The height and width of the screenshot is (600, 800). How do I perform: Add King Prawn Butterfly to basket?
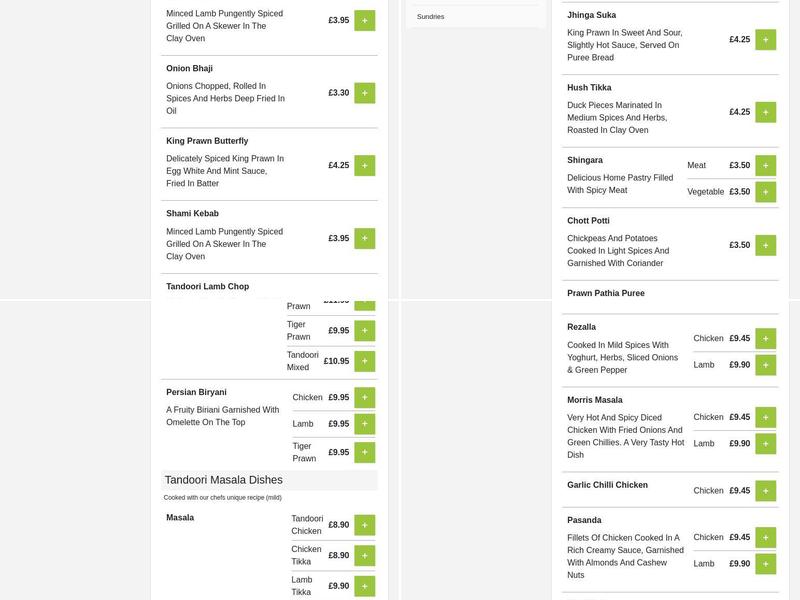click(364, 165)
